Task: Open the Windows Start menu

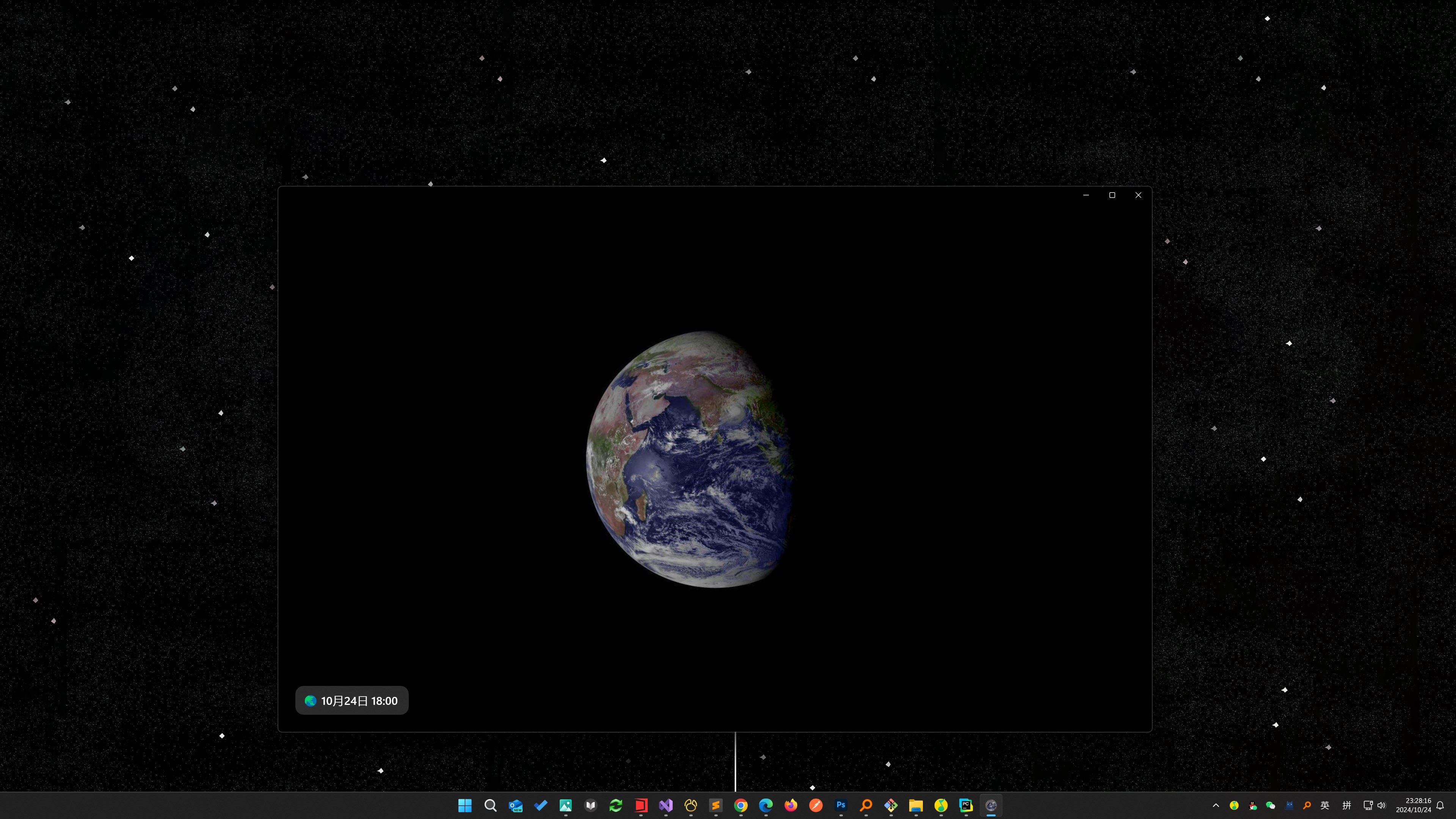Action: [x=464, y=805]
